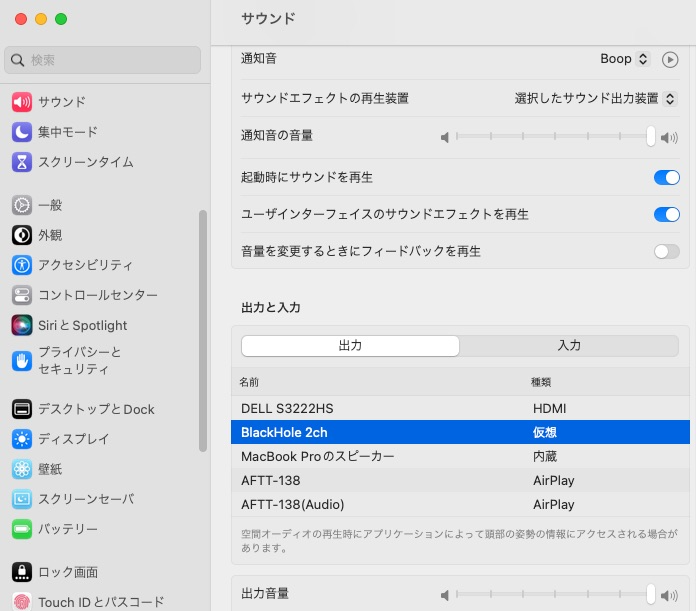Click the 検索 search field
Viewport: 696px width, 611px height.
103,60
